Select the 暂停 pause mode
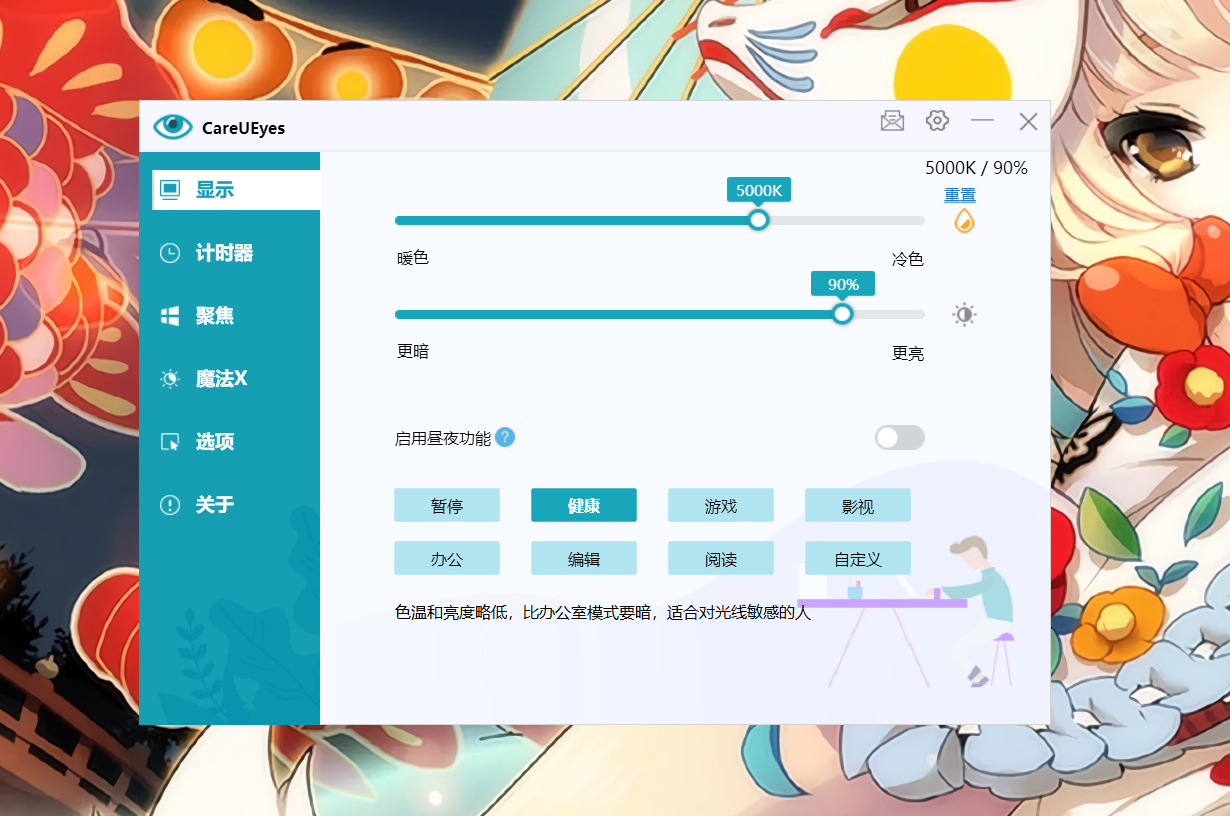Screen dimensions: 1230x816 (447, 505)
